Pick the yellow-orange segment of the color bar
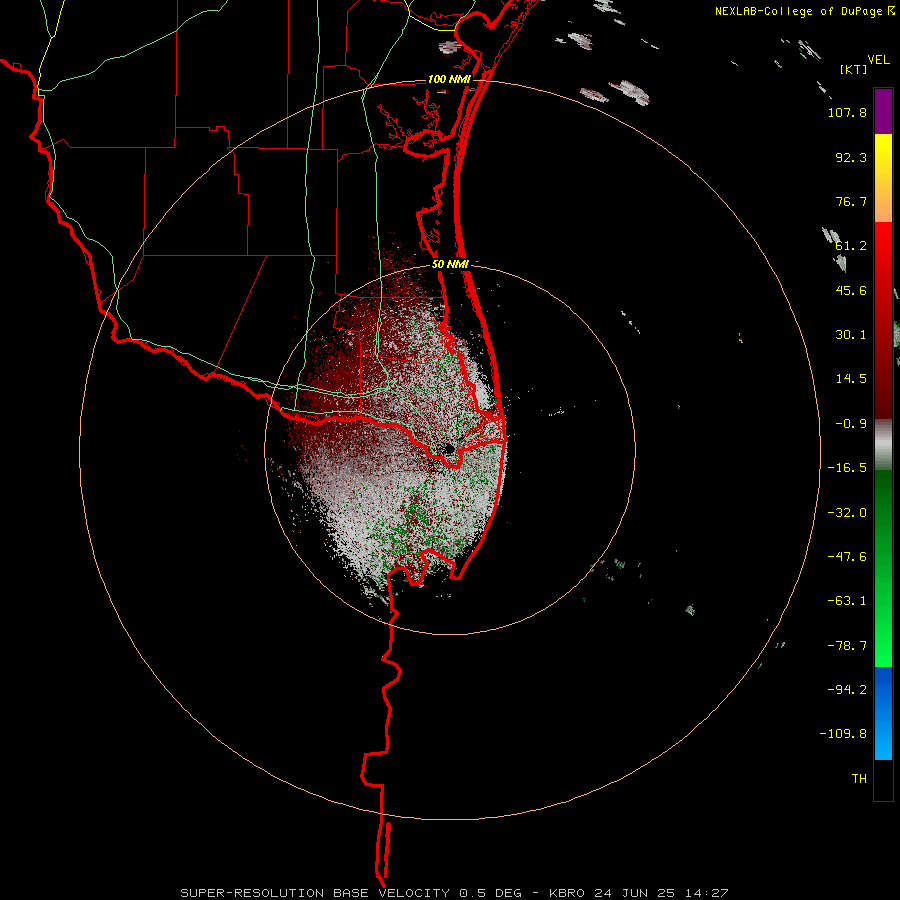Viewport: 900px width, 900px height. [883, 178]
